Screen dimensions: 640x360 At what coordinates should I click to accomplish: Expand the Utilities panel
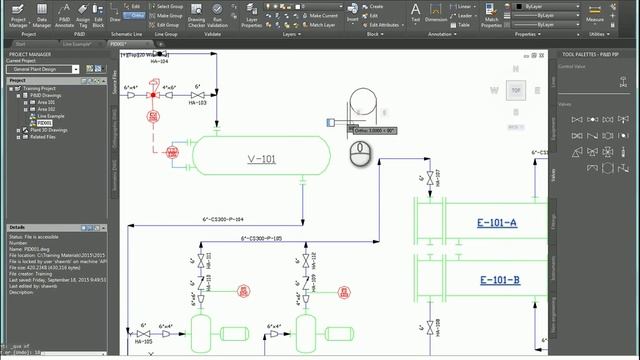coord(599,34)
